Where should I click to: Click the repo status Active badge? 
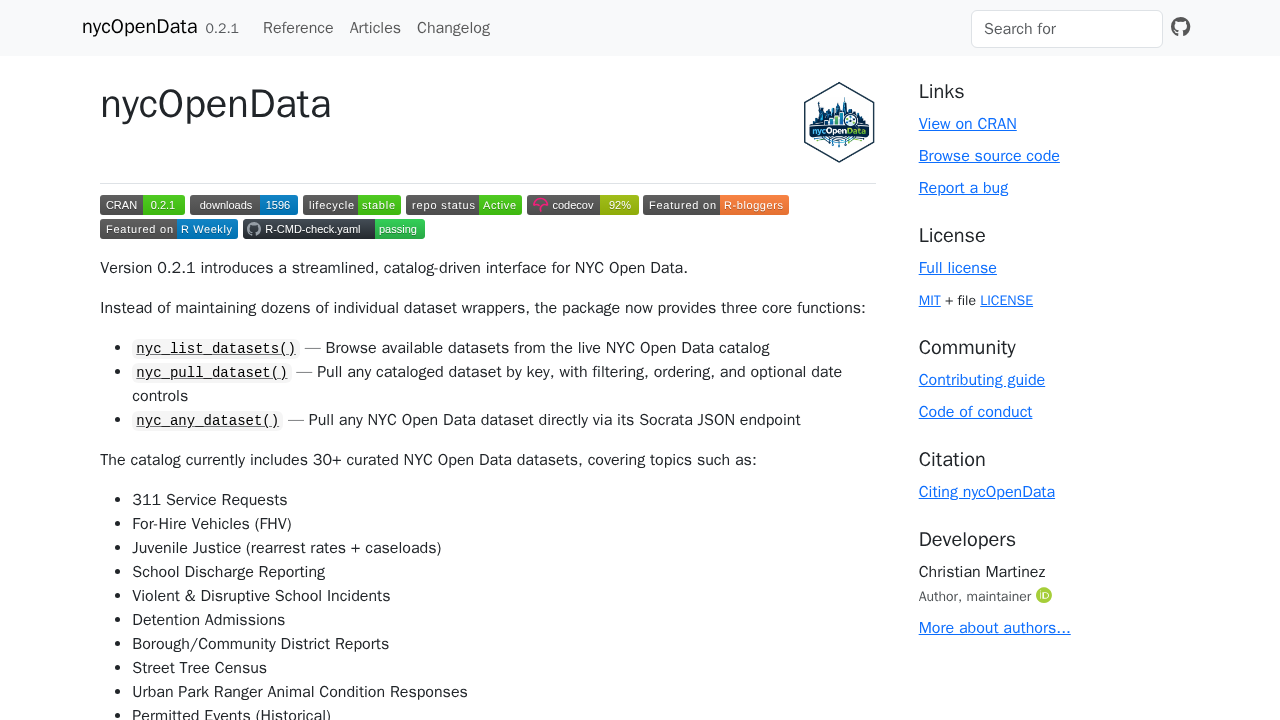tap(464, 205)
